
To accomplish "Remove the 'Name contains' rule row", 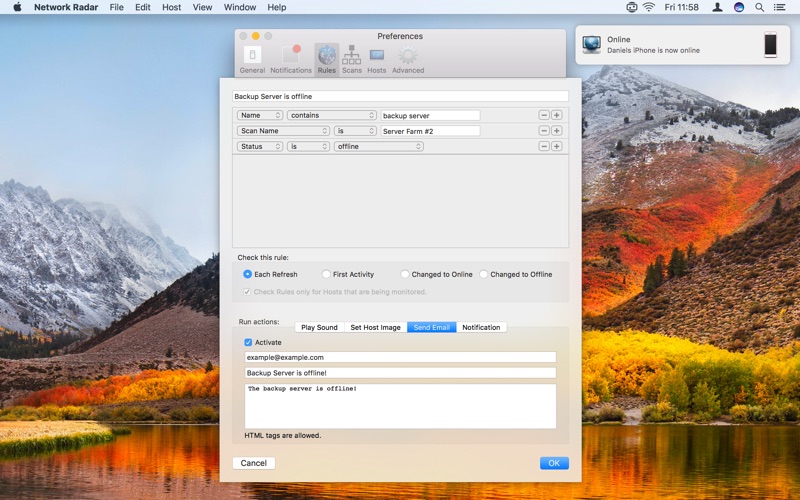I will tap(544, 115).
